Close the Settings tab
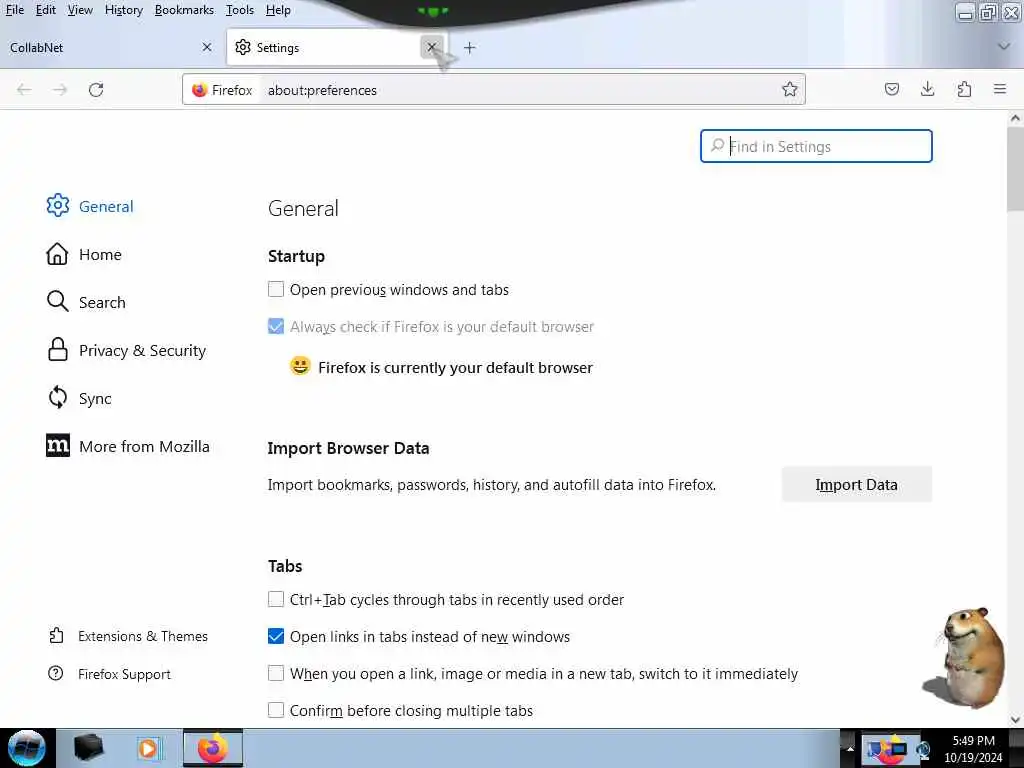Image resolution: width=1024 pixels, height=768 pixels. point(432,47)
